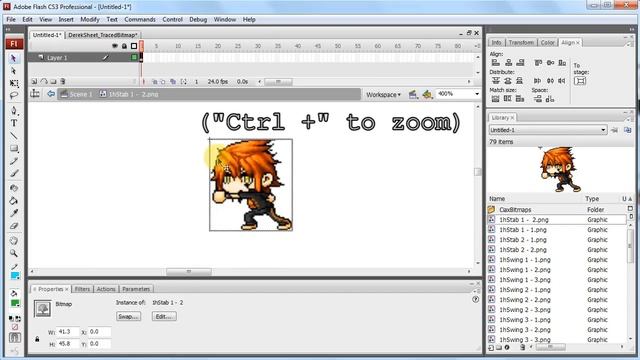The width and height of the screenshot is (640, 360).
Task: Select the Zoom magnifier tool
Action: [x=14, y=253]
